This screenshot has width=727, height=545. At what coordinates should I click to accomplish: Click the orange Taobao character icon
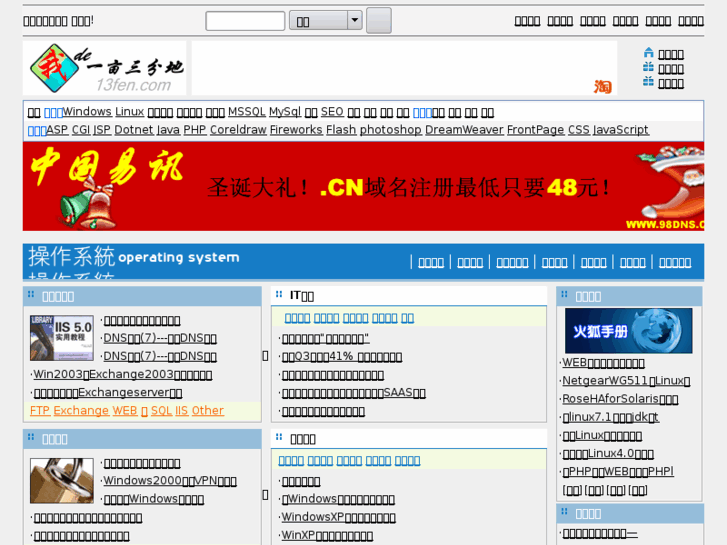pyautogui.click(x=602, y=86)
